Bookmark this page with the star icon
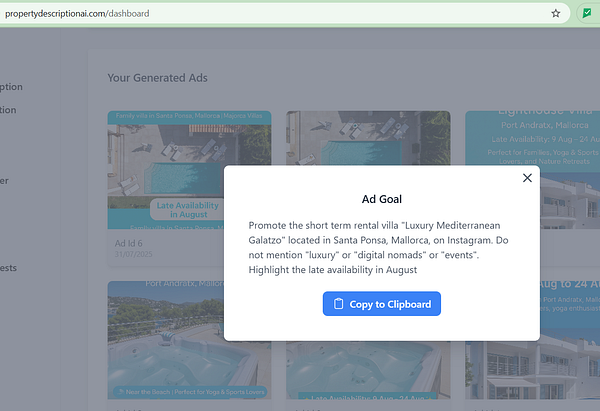The image size is (600, 411). point(556,14)
